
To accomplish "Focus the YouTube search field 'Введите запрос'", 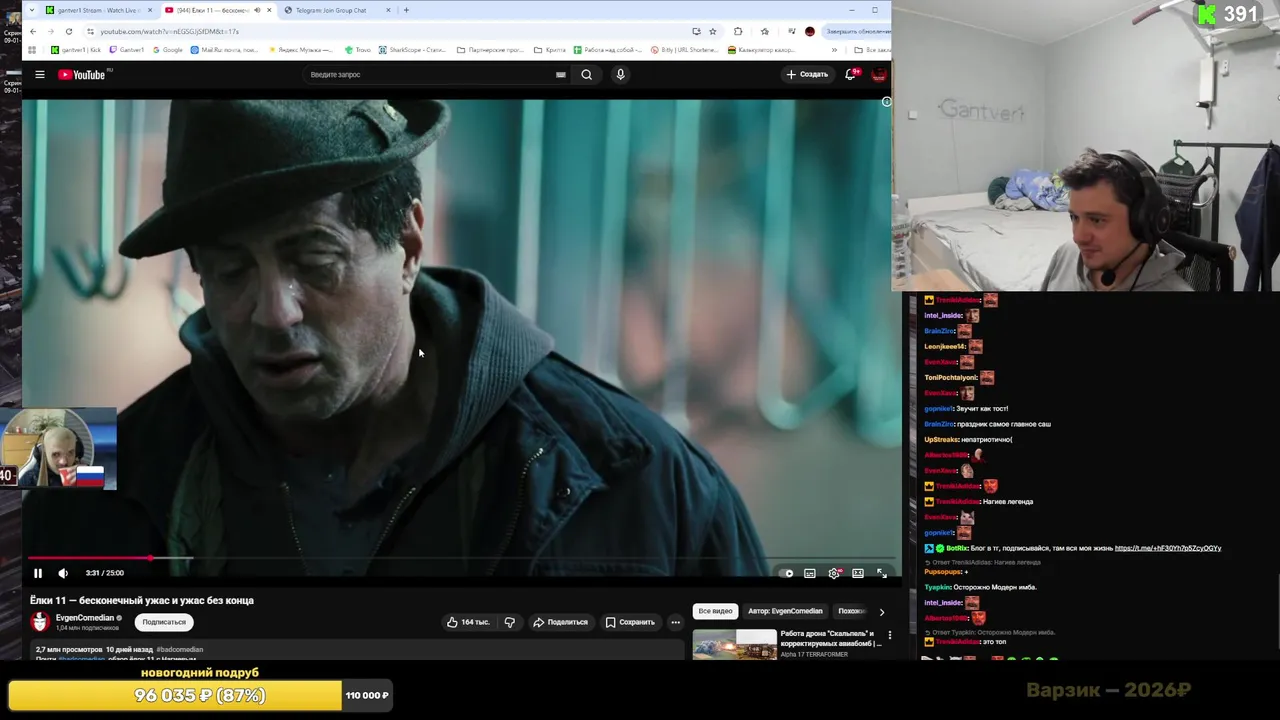I will tap(430, 74).
